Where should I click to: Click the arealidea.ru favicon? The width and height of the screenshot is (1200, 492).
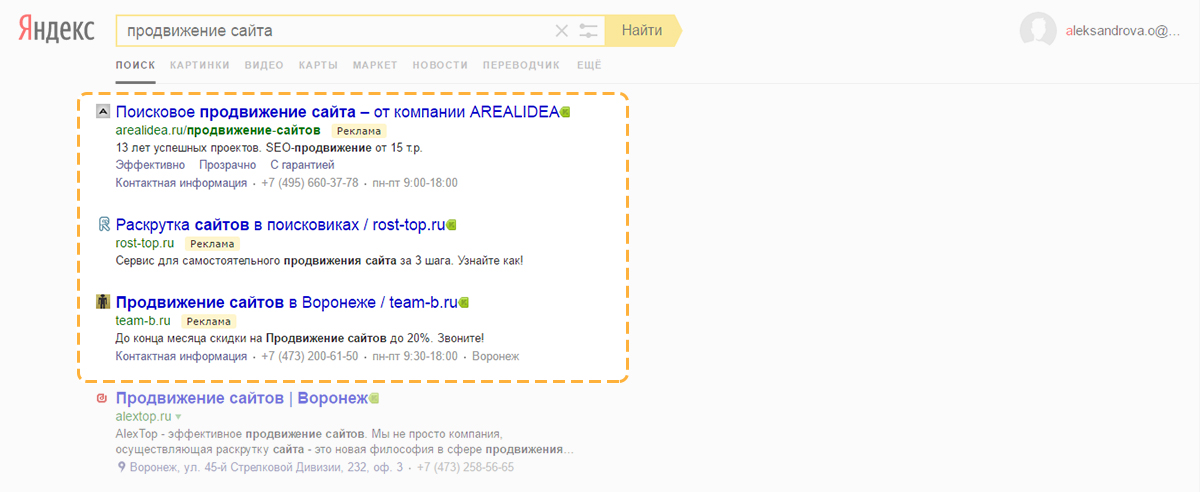(102, 112)
